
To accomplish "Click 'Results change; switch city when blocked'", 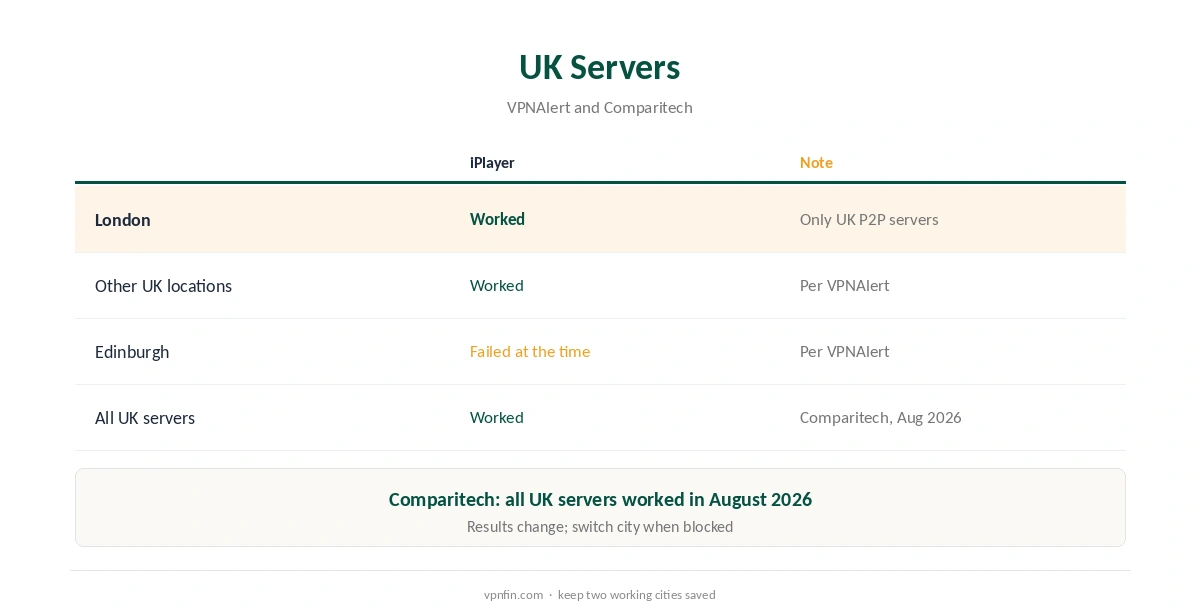I will coord(600,526).
